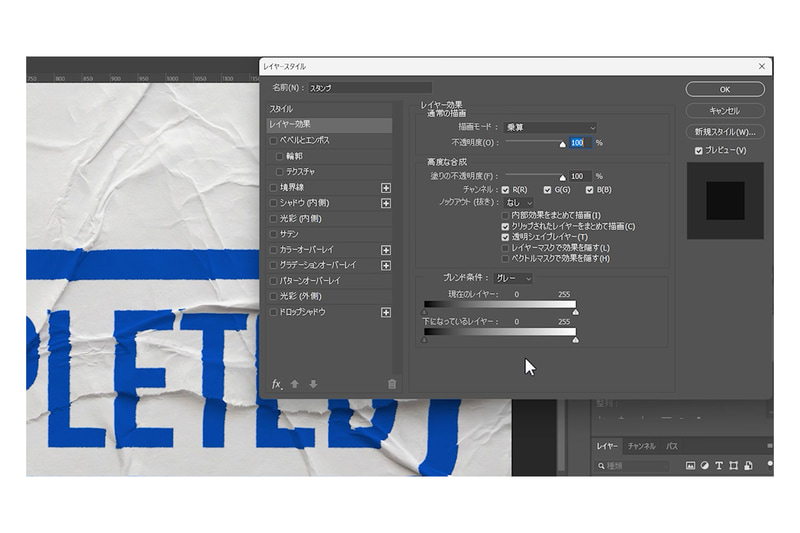This screenshot has width=800, height=533.
Task: Filter layers by type layer icon
Action: coord(719,466)
